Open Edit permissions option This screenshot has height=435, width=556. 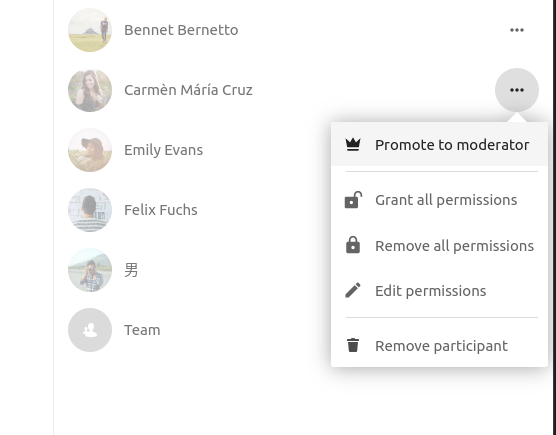439,291
